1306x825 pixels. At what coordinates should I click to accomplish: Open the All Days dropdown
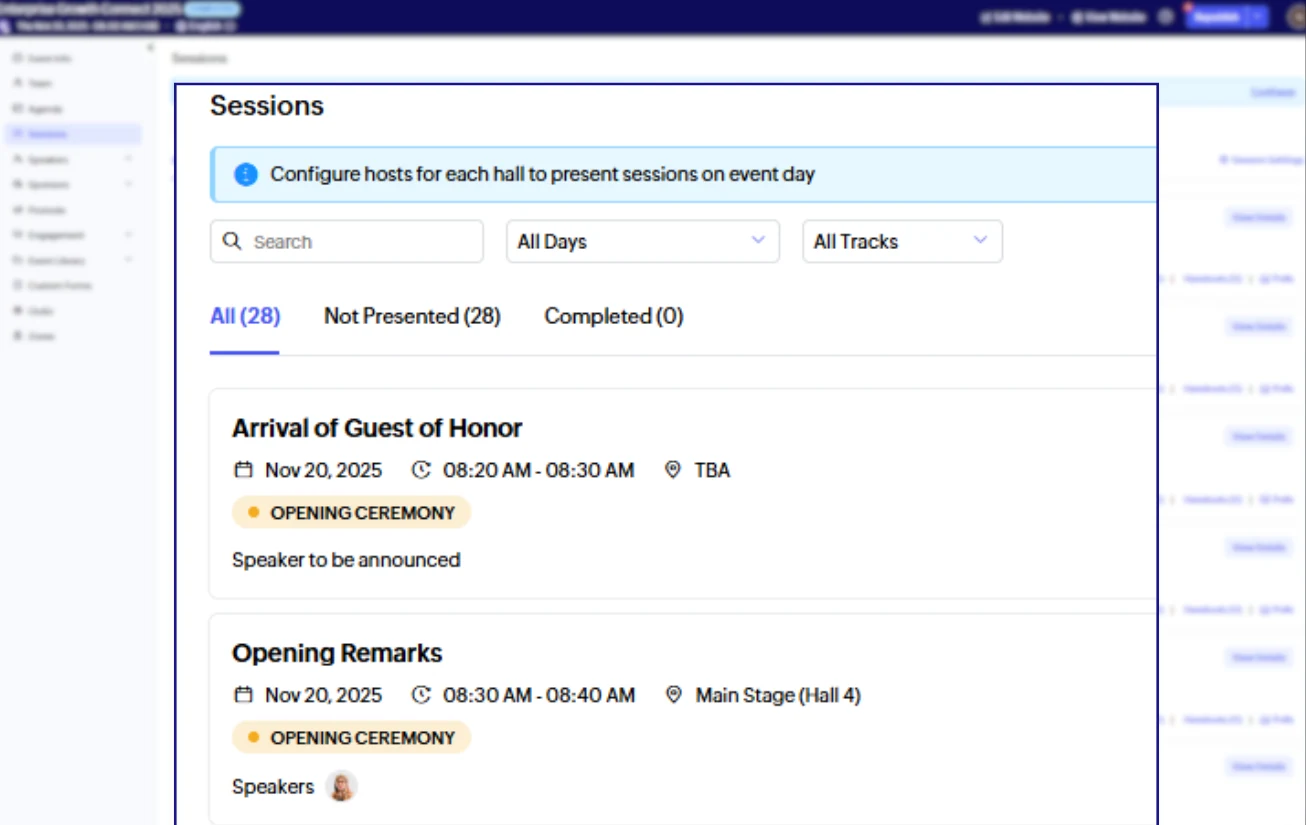[642, 241]
